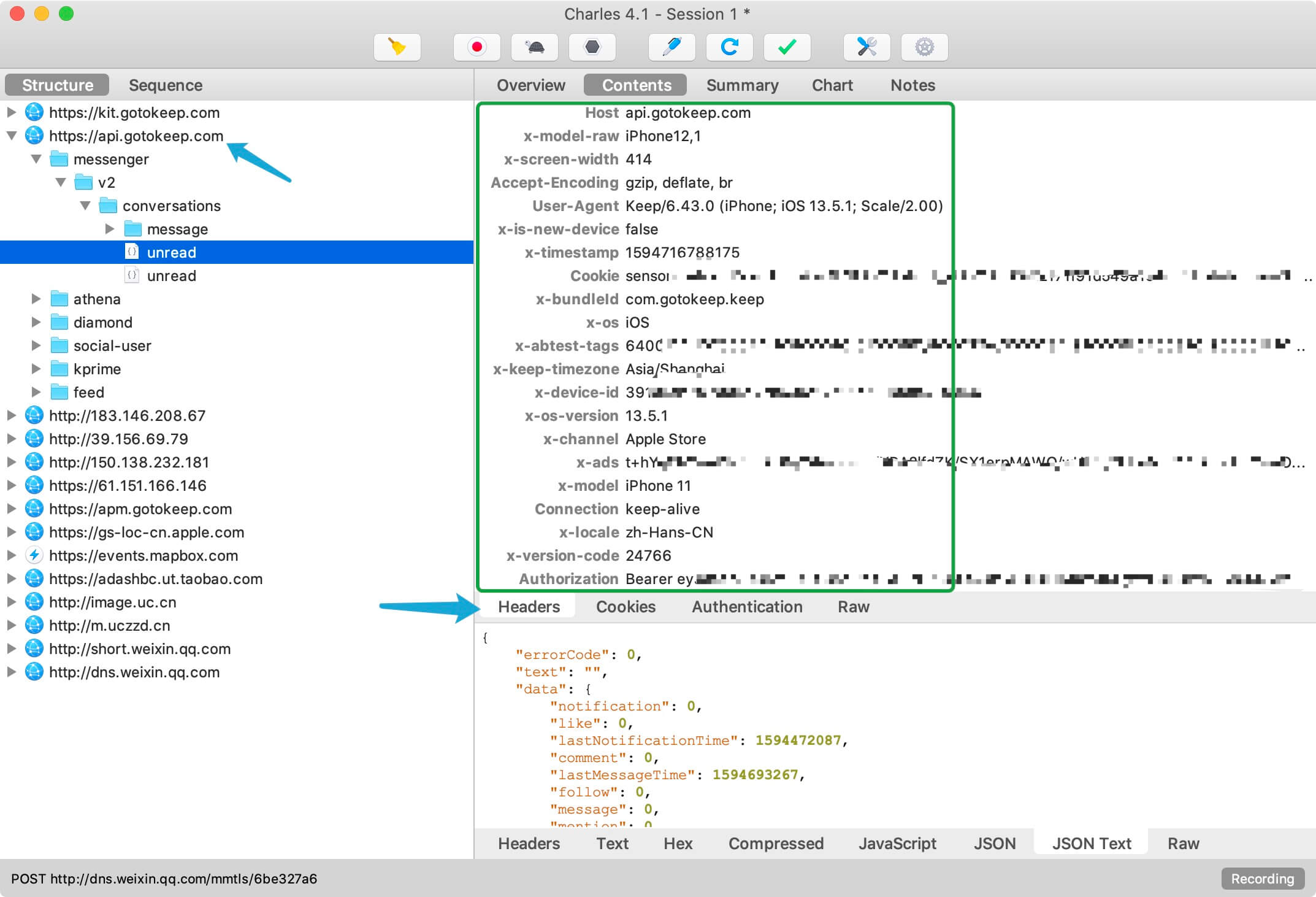1316x897 pixels.
Task: Click the globe icon for http://150.138.232.181
Action: point(34,462)
